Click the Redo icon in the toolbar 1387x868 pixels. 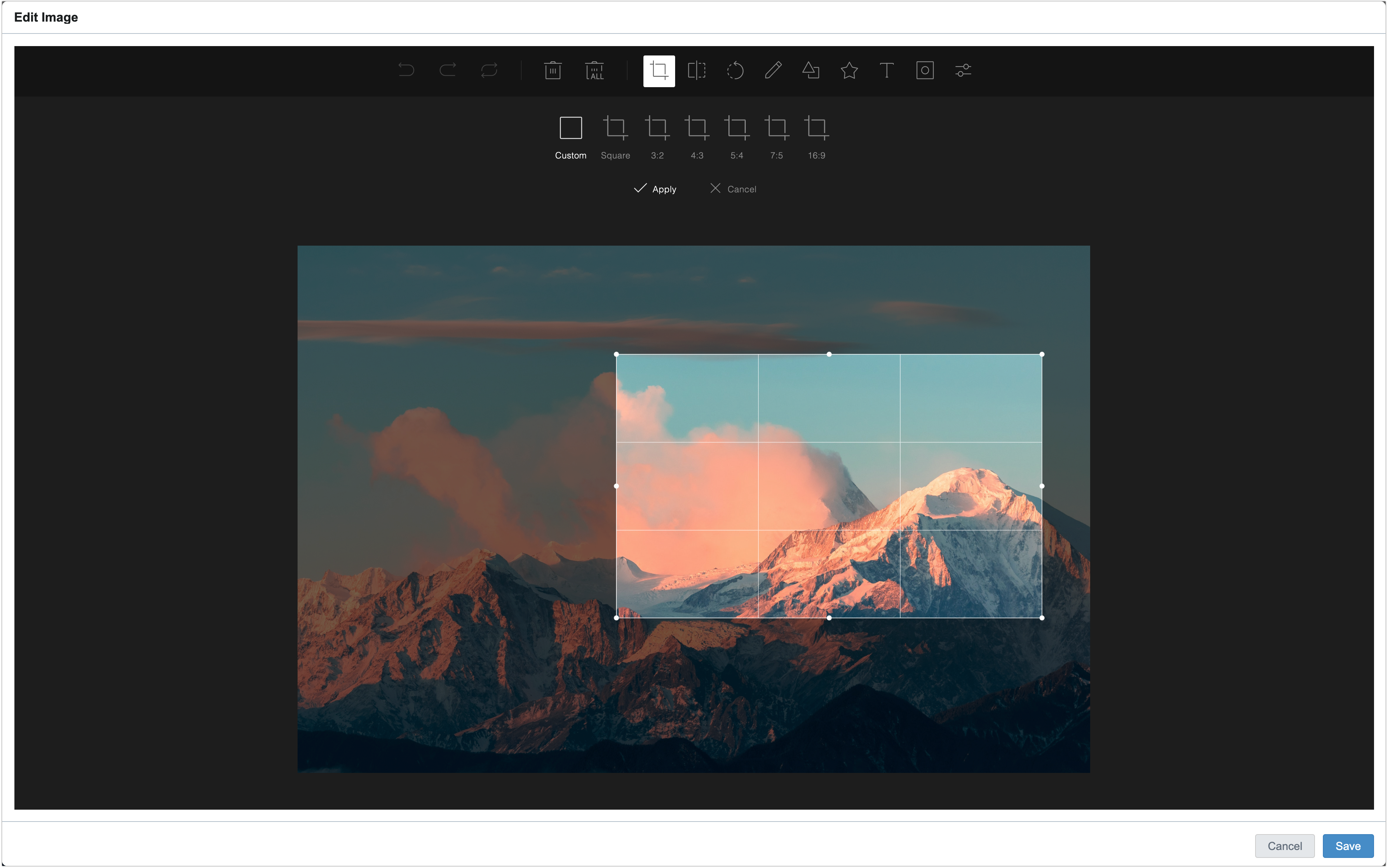tap(449, 70)
